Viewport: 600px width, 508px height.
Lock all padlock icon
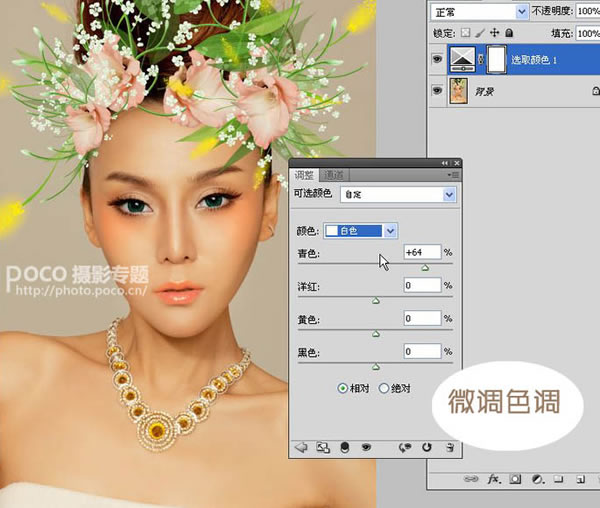509,33
